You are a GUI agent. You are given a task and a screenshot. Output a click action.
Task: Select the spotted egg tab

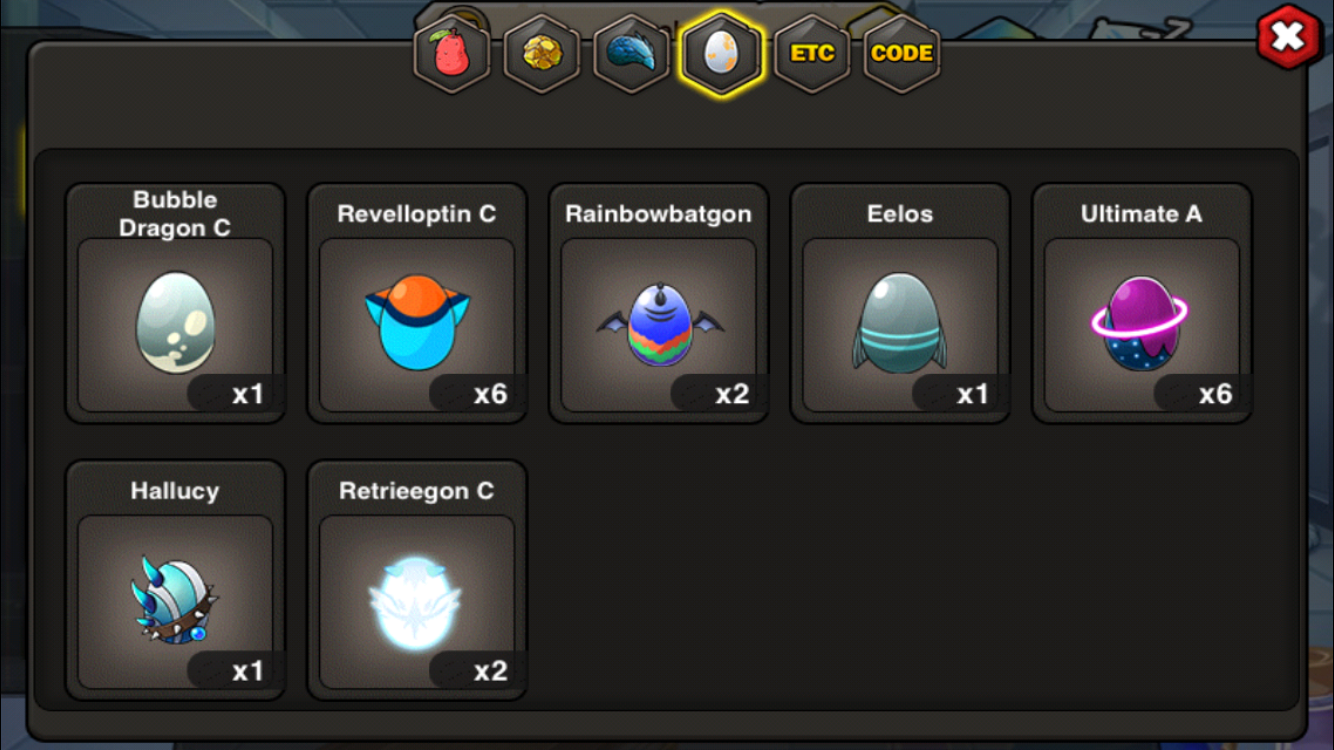coord(721,53)
